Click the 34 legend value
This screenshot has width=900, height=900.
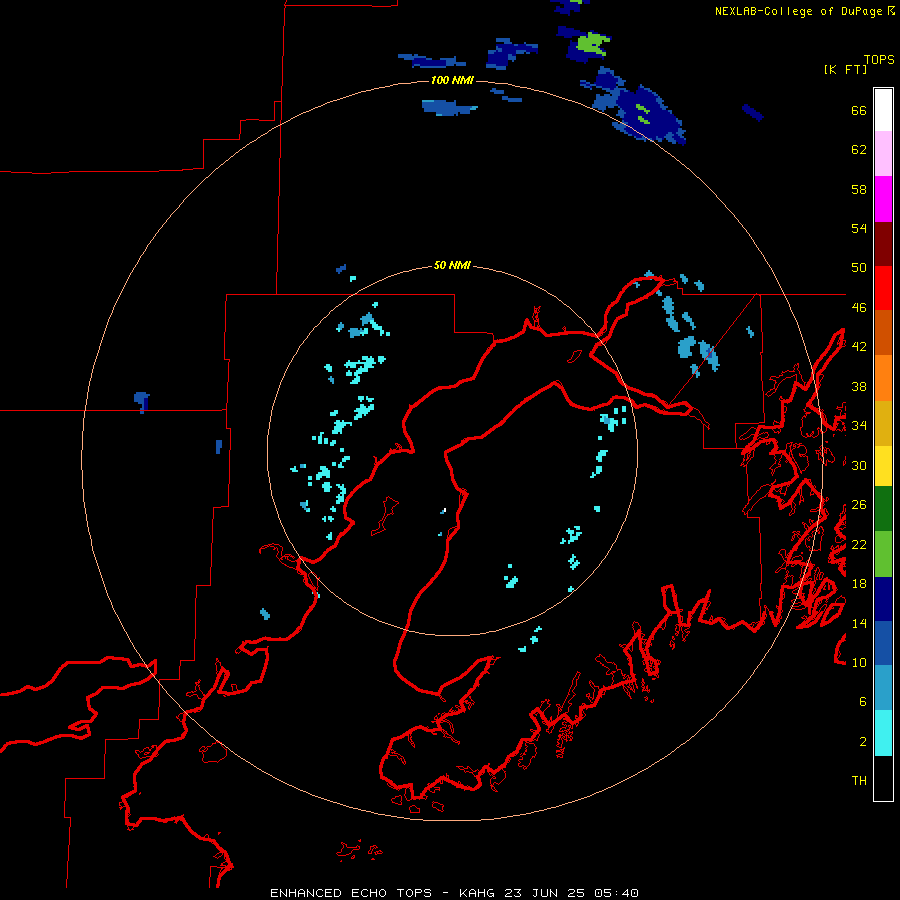(859, 426)
